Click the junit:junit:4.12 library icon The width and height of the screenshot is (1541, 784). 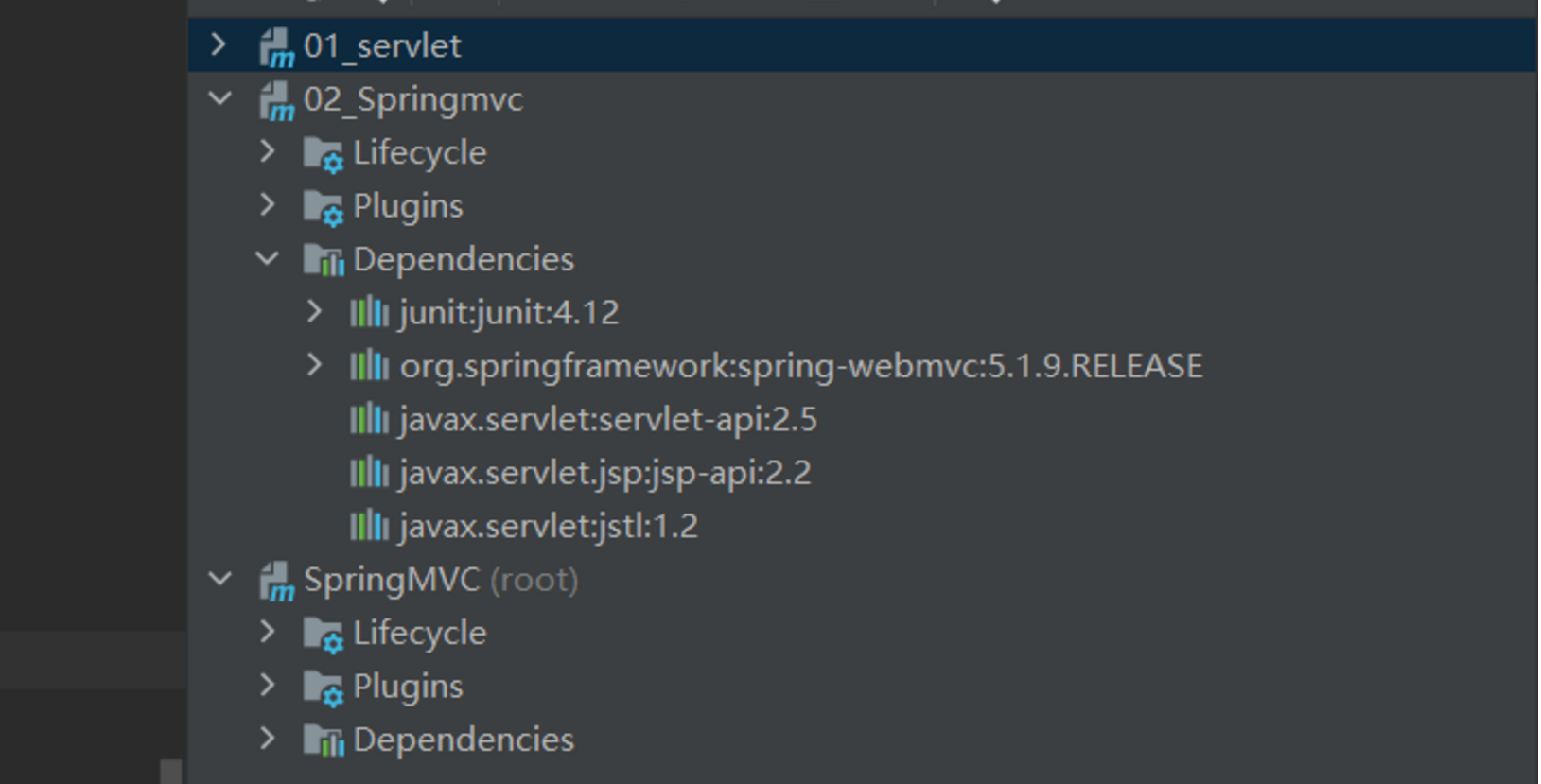coord(369,313)
